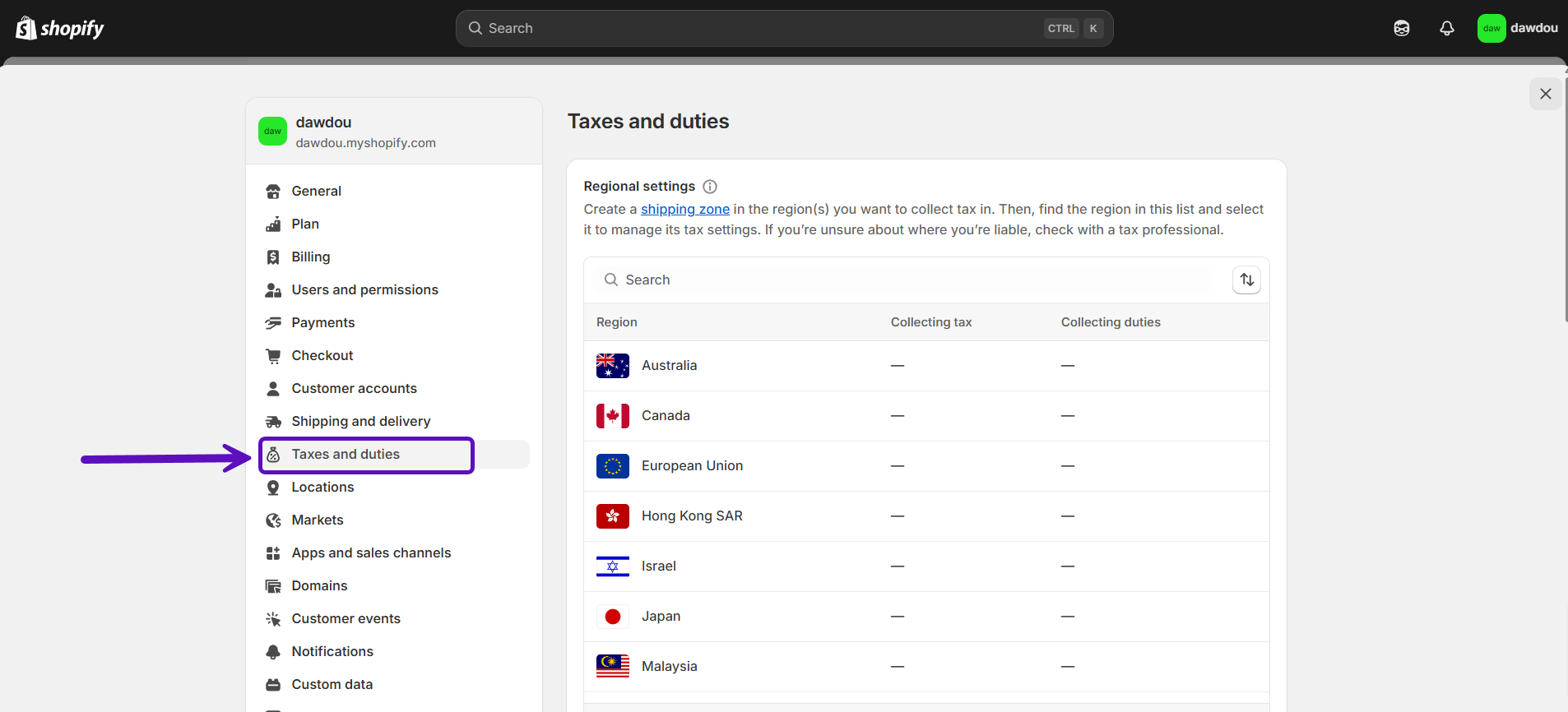The height and width of the screenshot is (712, 1568).
Task: Select Taxes and duties in sidebar
Action: click(x=346, y=455)
